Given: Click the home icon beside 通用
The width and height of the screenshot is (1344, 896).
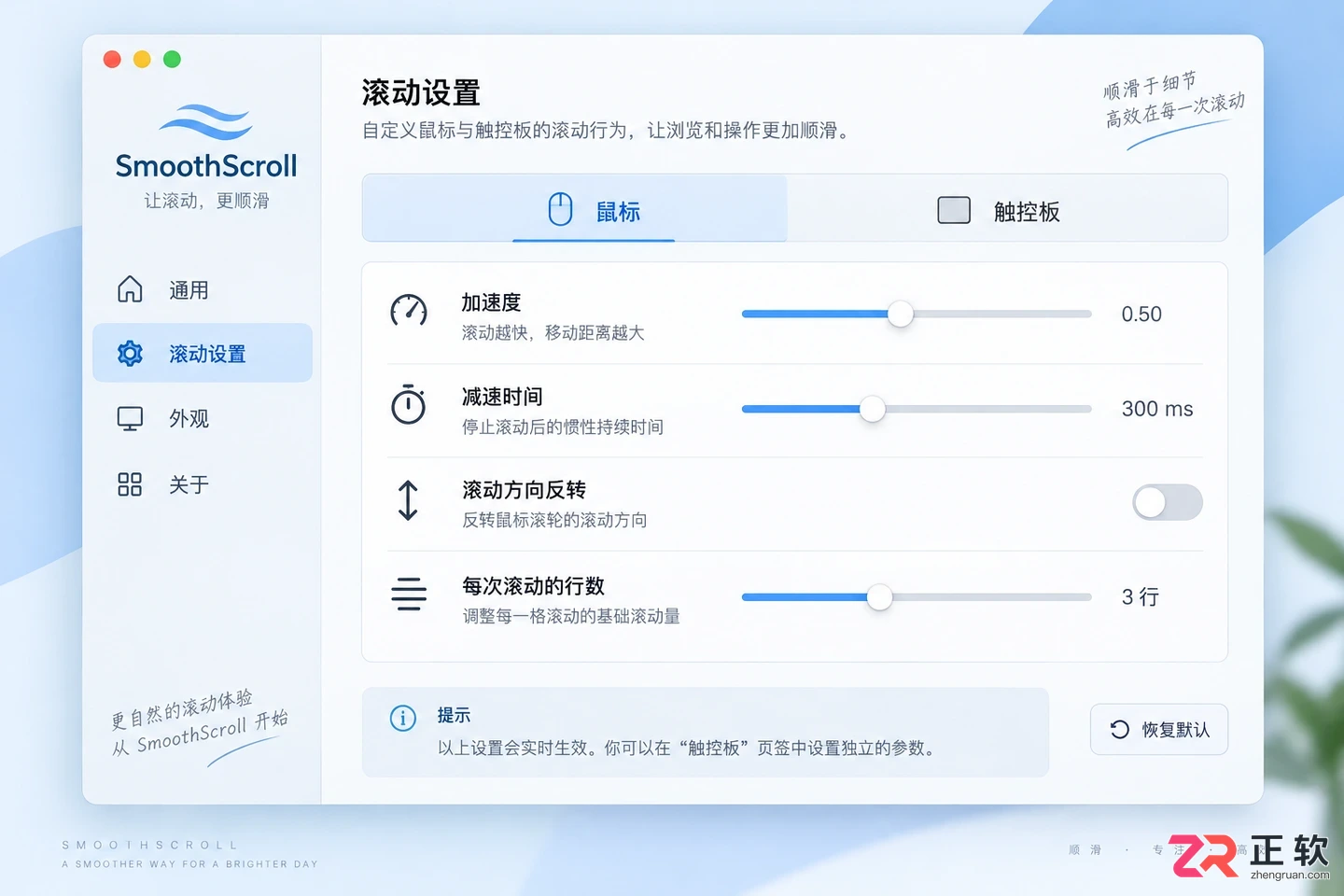Looking at the screenshot, I should pyautogui.click(x=130, y=289).
